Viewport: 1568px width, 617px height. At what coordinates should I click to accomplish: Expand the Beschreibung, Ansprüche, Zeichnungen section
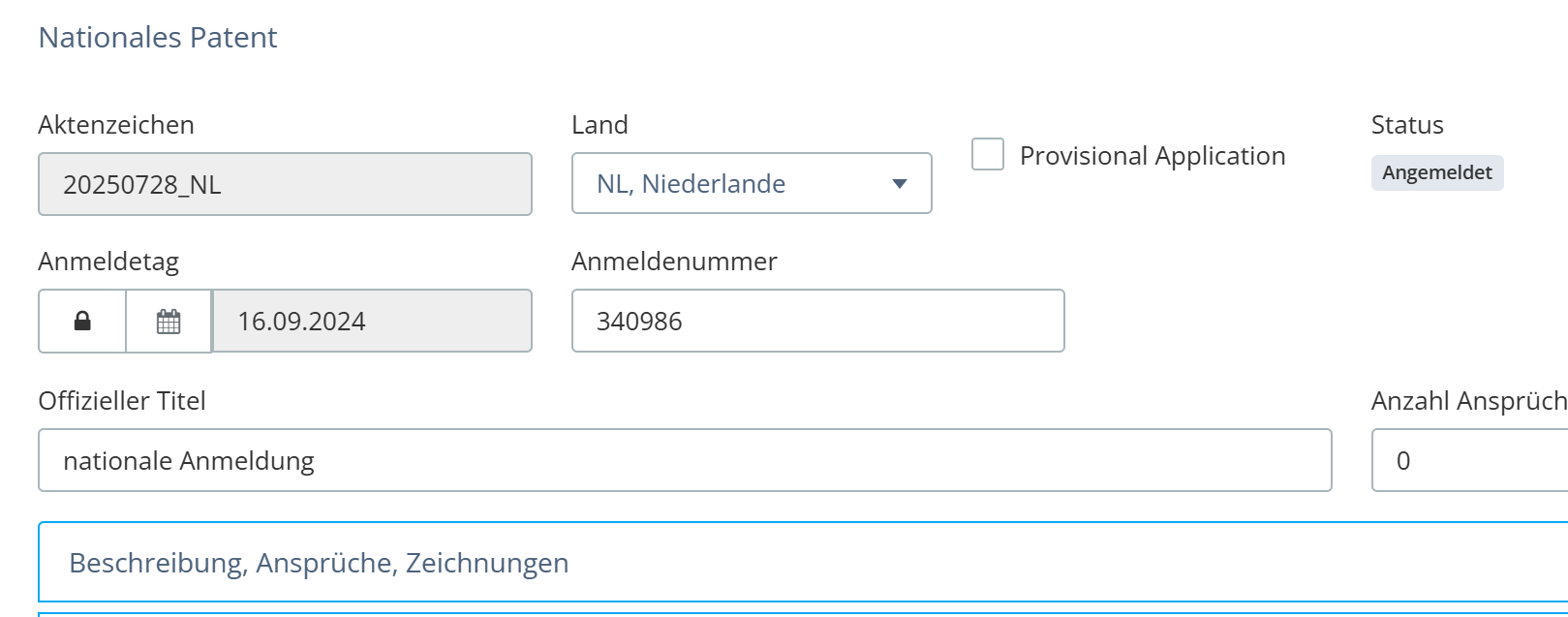tap(803, 562)
